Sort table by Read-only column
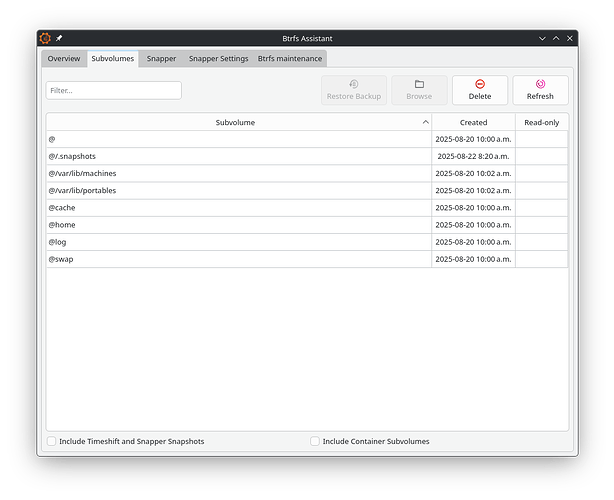This screenshot has height=500, width=614. point(541,122)
